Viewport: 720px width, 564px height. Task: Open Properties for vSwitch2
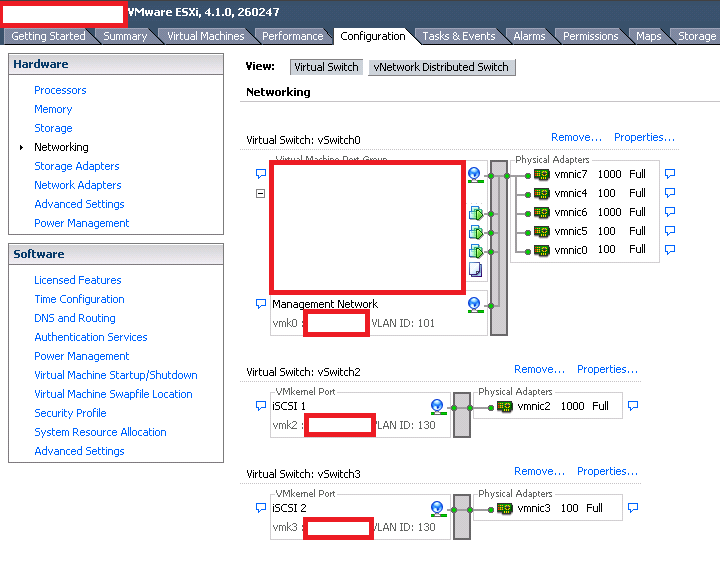coord(607,369)
